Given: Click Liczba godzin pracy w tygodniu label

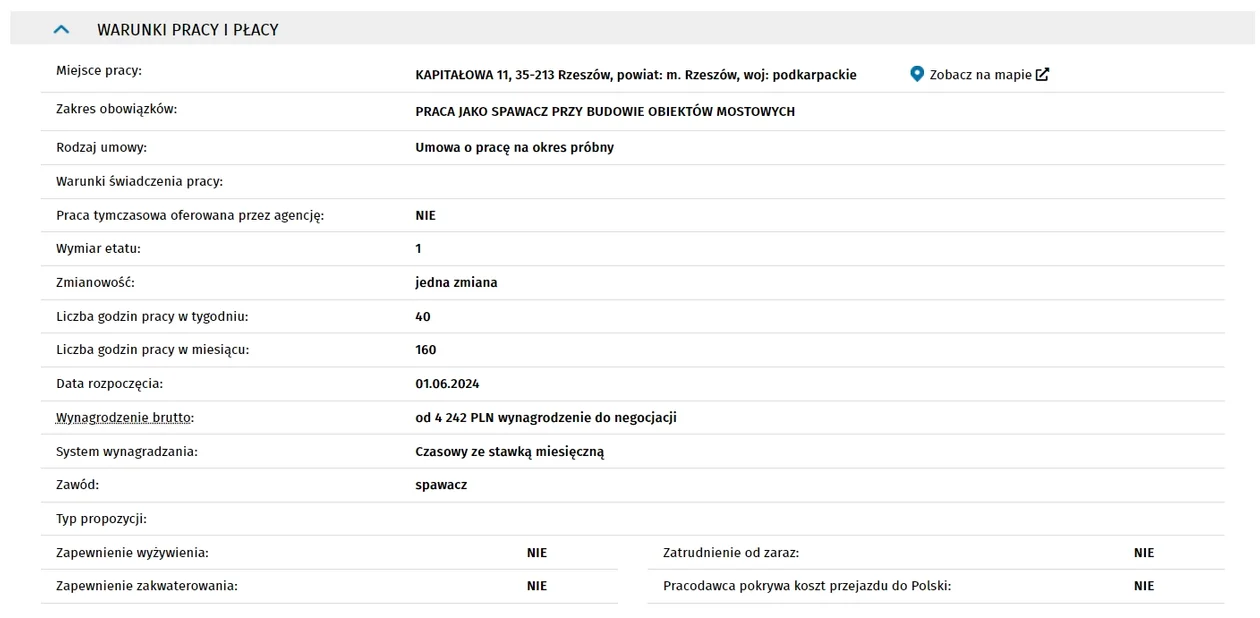Looking at the screenshot, I should [152, 317].
